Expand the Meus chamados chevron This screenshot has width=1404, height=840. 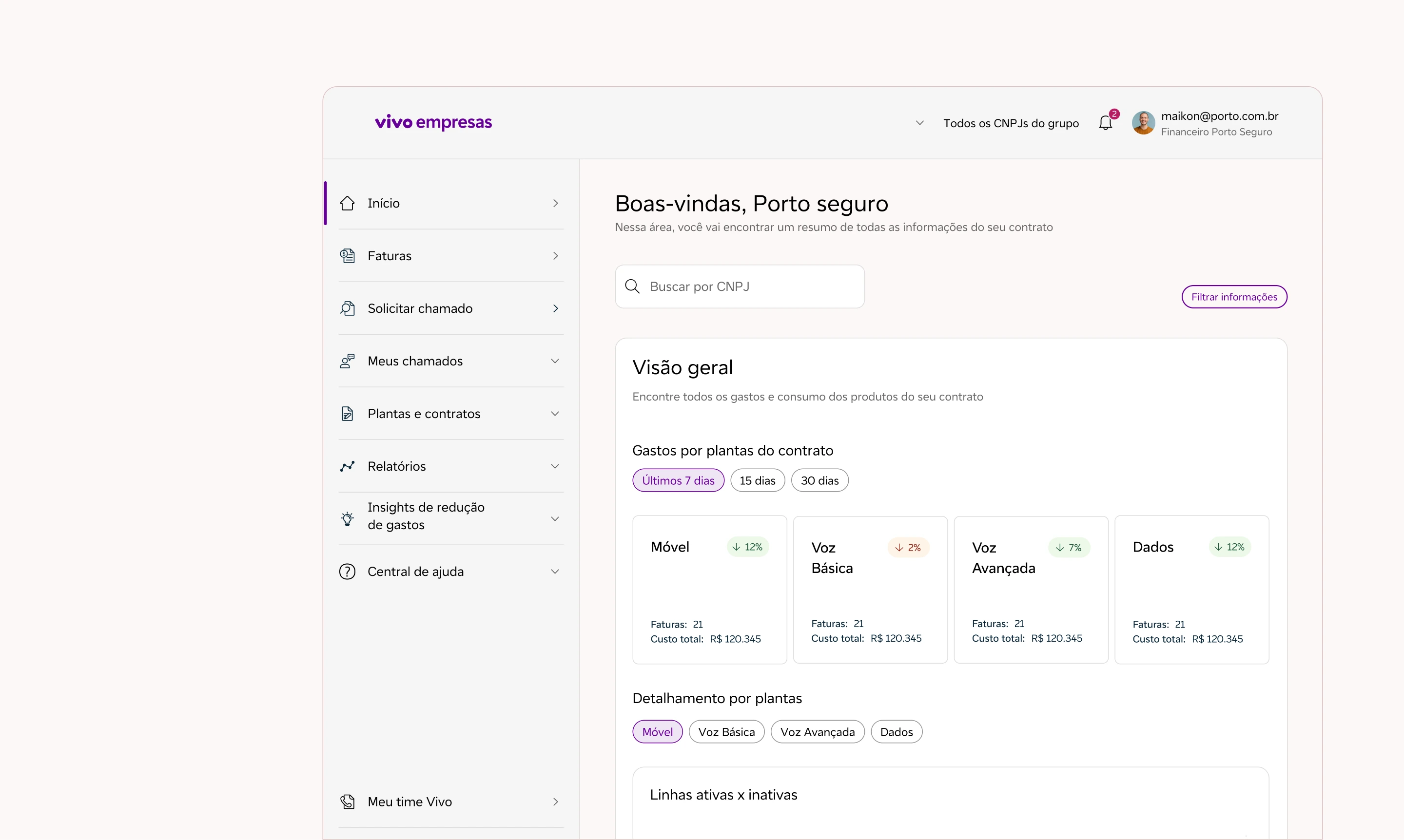[x=555, y=361]
